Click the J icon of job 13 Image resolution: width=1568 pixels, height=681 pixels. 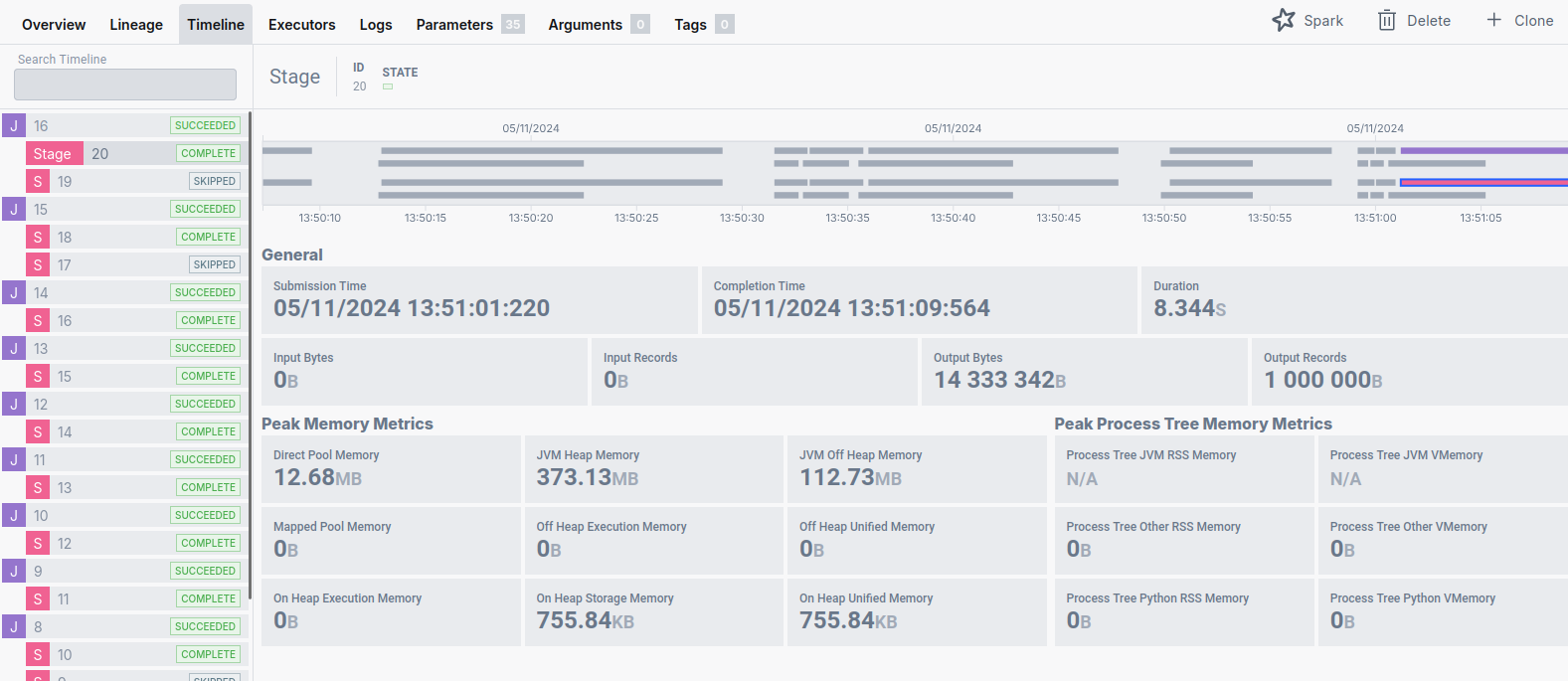[x=14, y=349]
